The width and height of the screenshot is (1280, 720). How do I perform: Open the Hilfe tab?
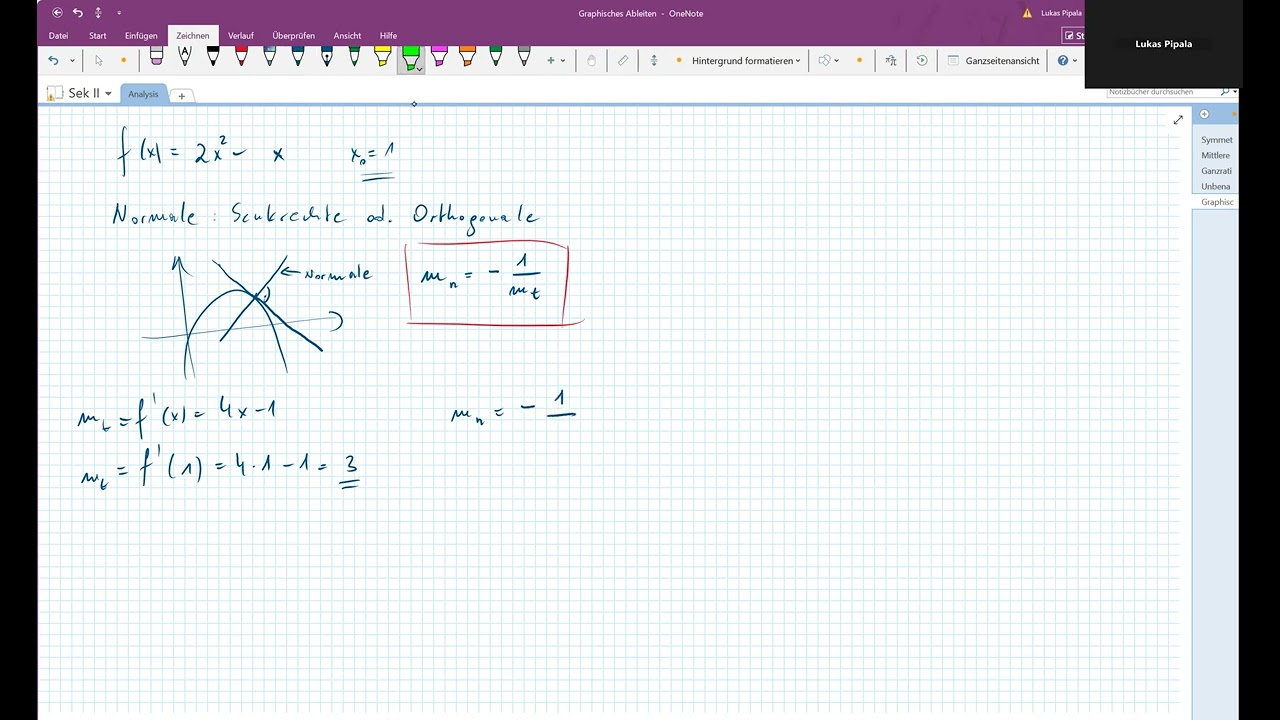[388, 36]
